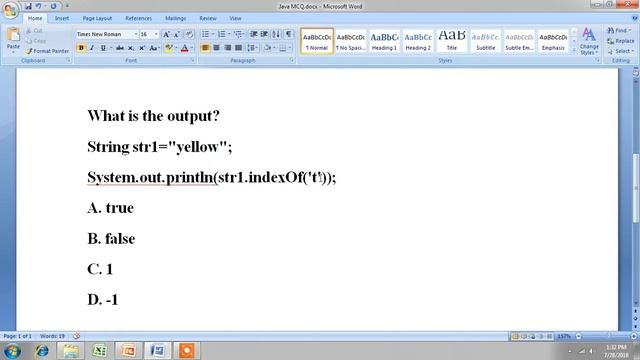The height and width of the screenshot is (360, 640).
Task: Apply Subtitle style
Action: click(x=486, y=41)
